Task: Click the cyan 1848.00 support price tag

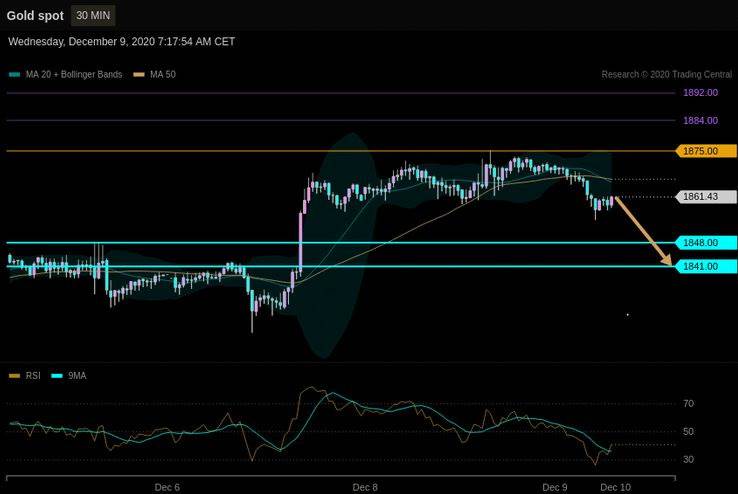Action: [x=706, y=243]
